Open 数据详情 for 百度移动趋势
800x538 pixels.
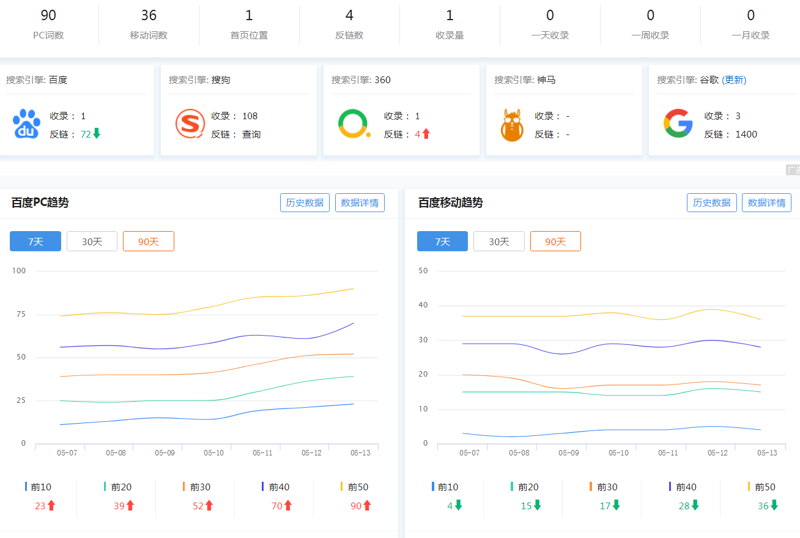pyautogui.click(x=766, y=203)
